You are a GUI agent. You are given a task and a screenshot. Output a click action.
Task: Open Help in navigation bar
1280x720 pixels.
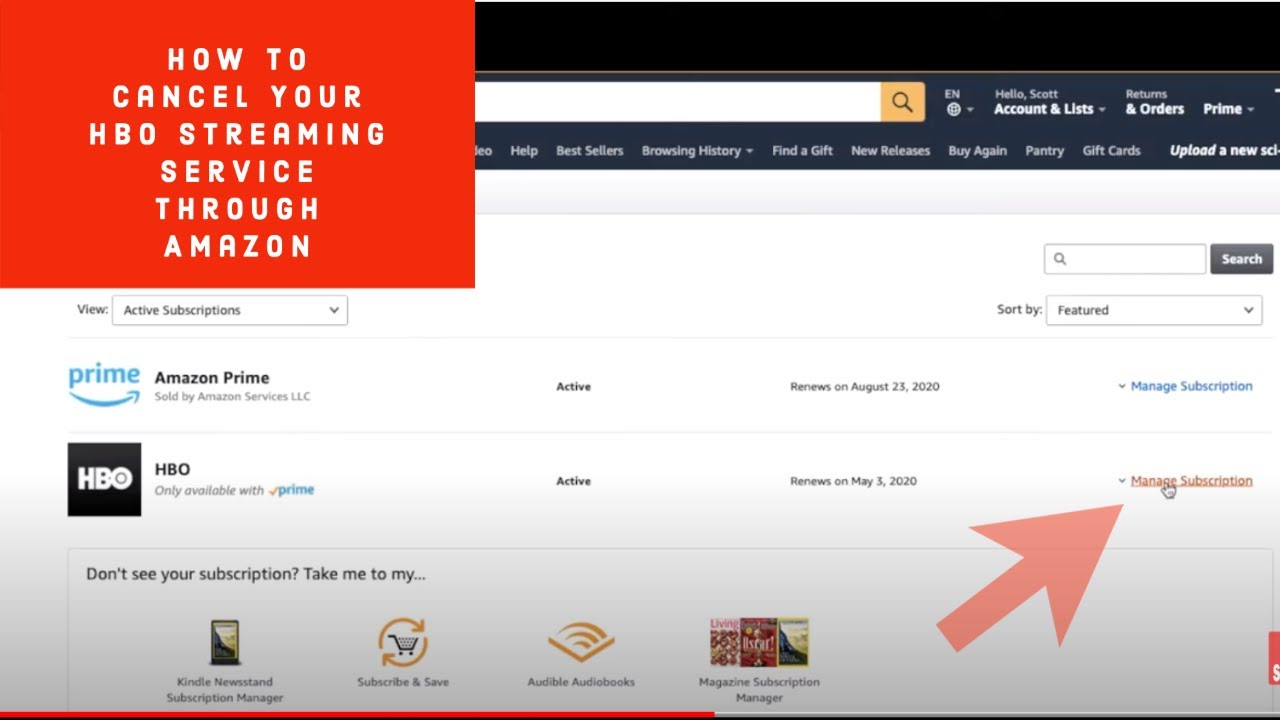524,151
